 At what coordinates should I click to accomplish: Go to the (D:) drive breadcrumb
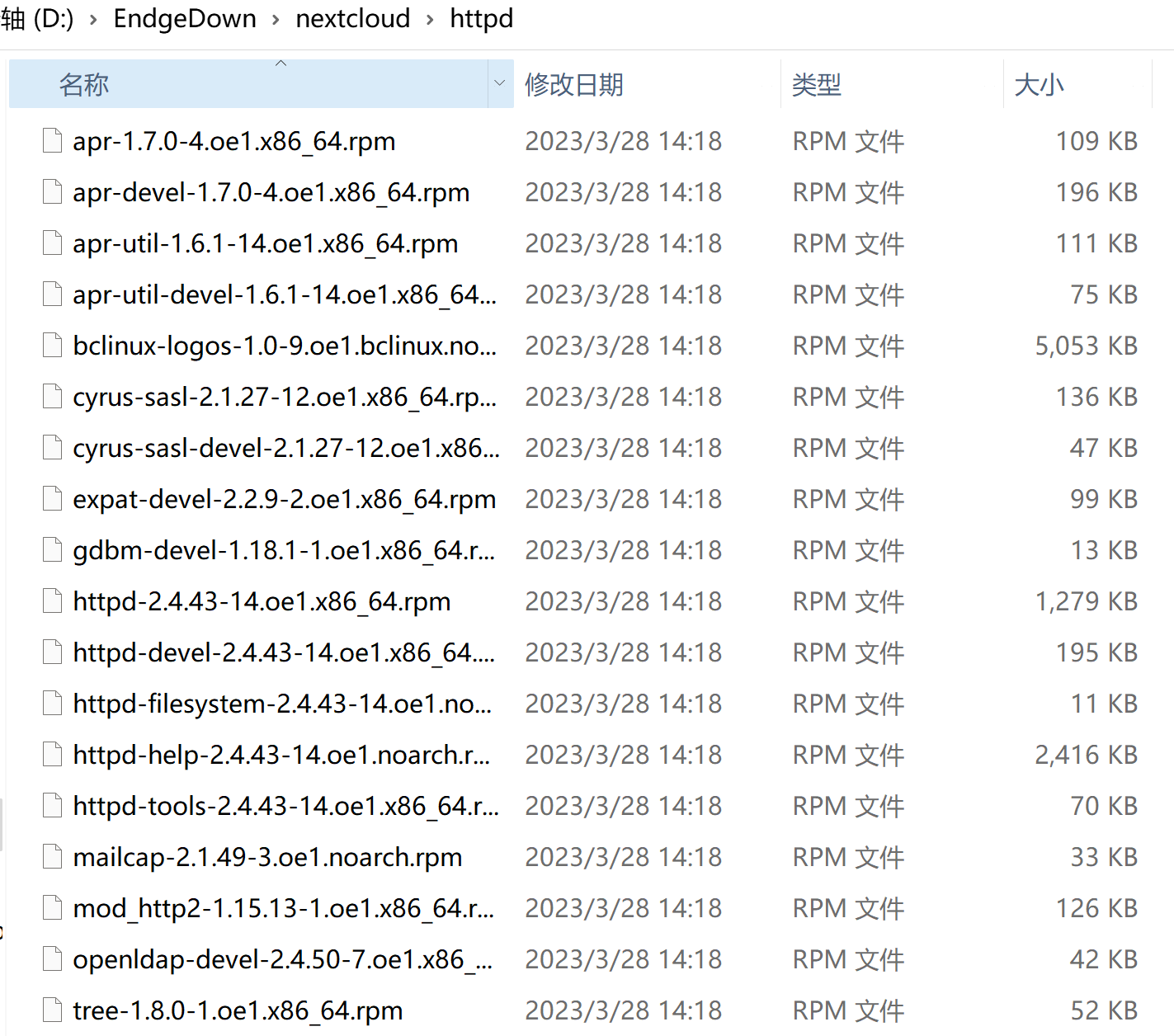[38, 19]
